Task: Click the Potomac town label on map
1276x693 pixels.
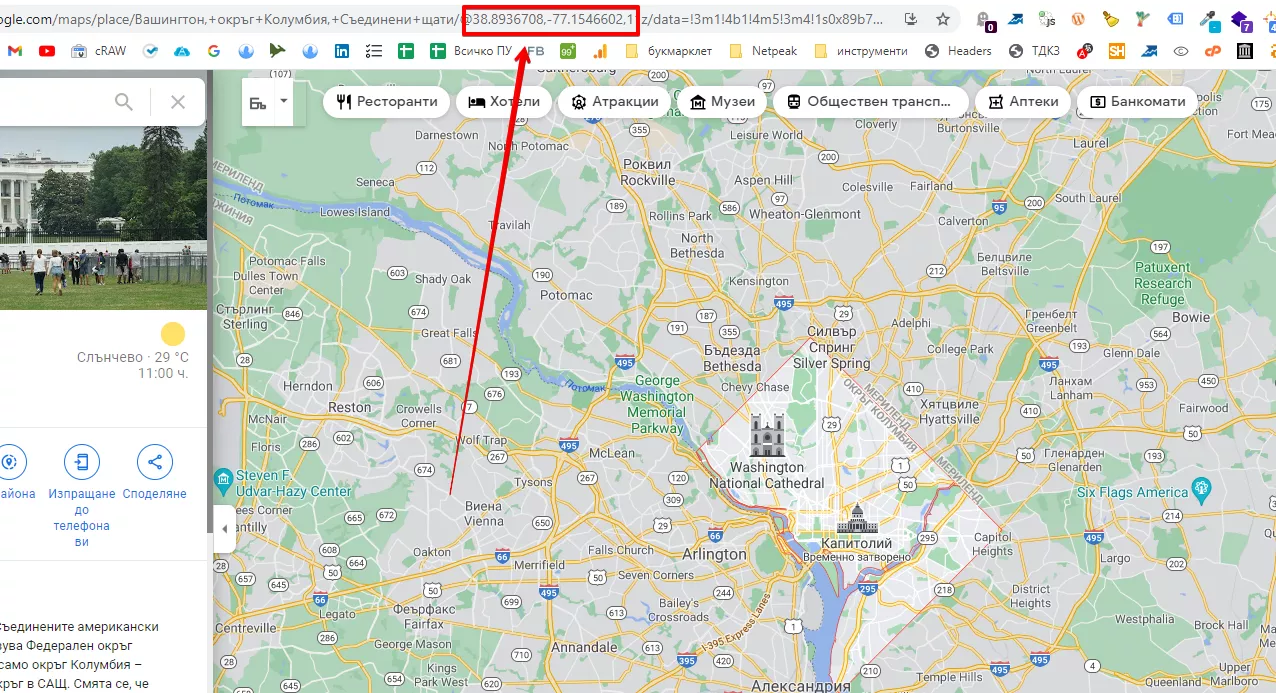Action: click(x=566, y=295)
